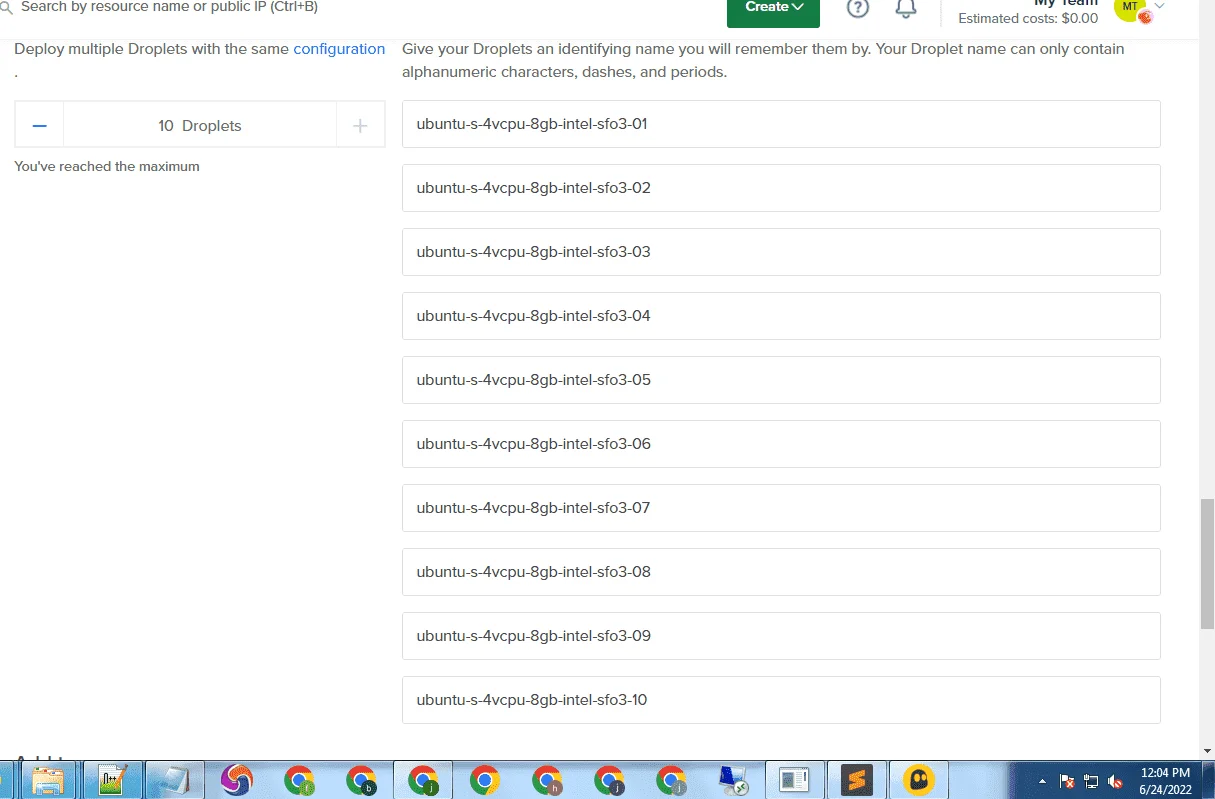The image size is (1215, 799).
Task: Show hidden system tray icons
Action: [1043, 781]
